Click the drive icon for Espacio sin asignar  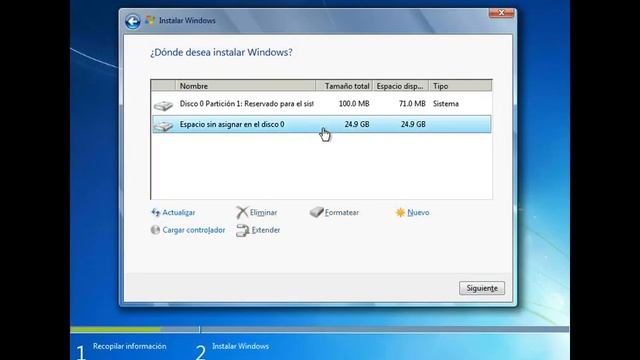[x=163, y=125]
